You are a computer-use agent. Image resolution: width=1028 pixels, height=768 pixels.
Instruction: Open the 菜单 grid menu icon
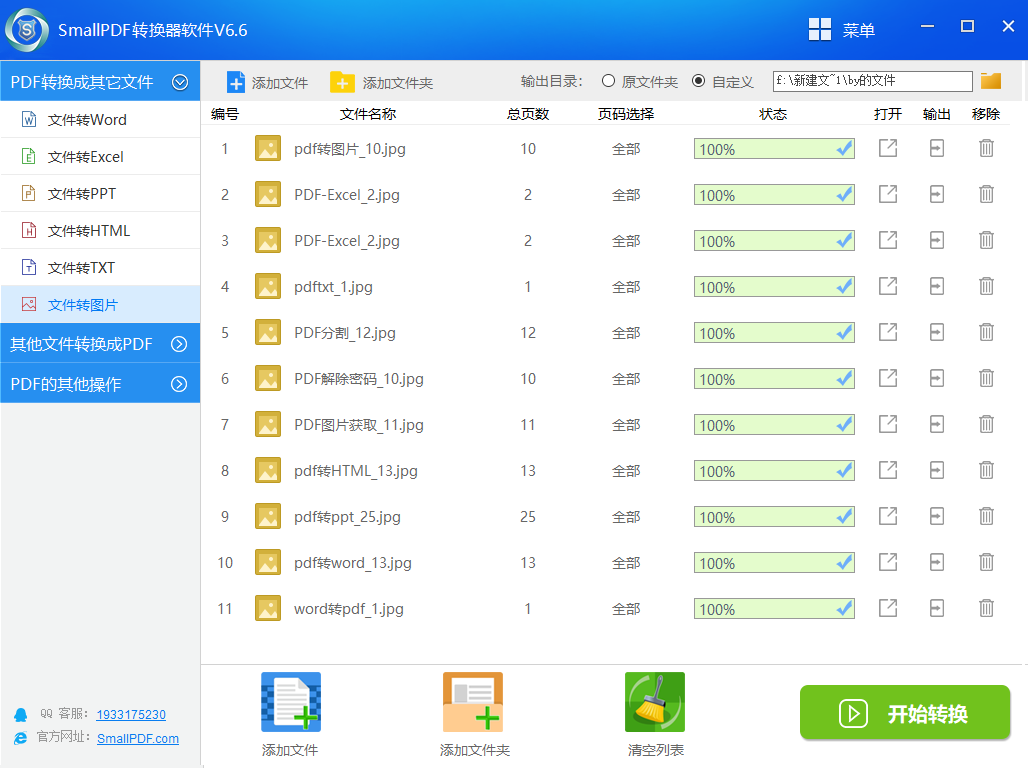(820, 30)
